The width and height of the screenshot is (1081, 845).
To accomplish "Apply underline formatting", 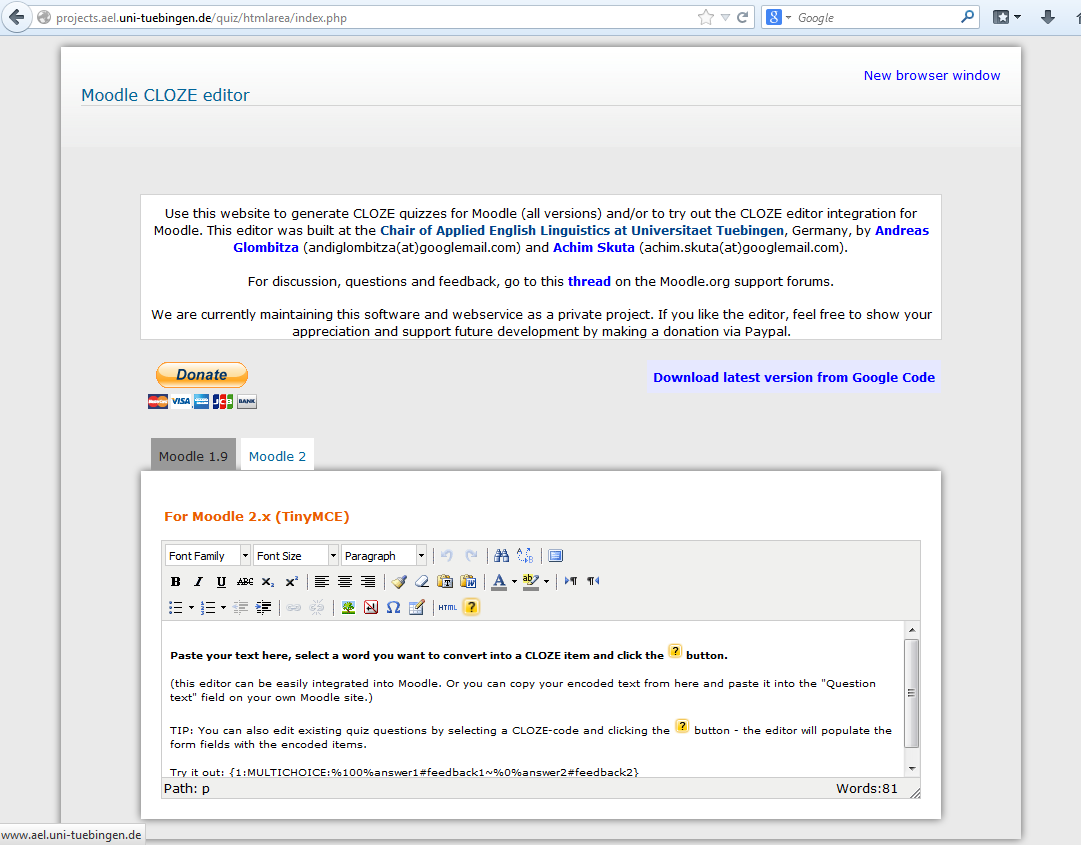I will [220, 581].
